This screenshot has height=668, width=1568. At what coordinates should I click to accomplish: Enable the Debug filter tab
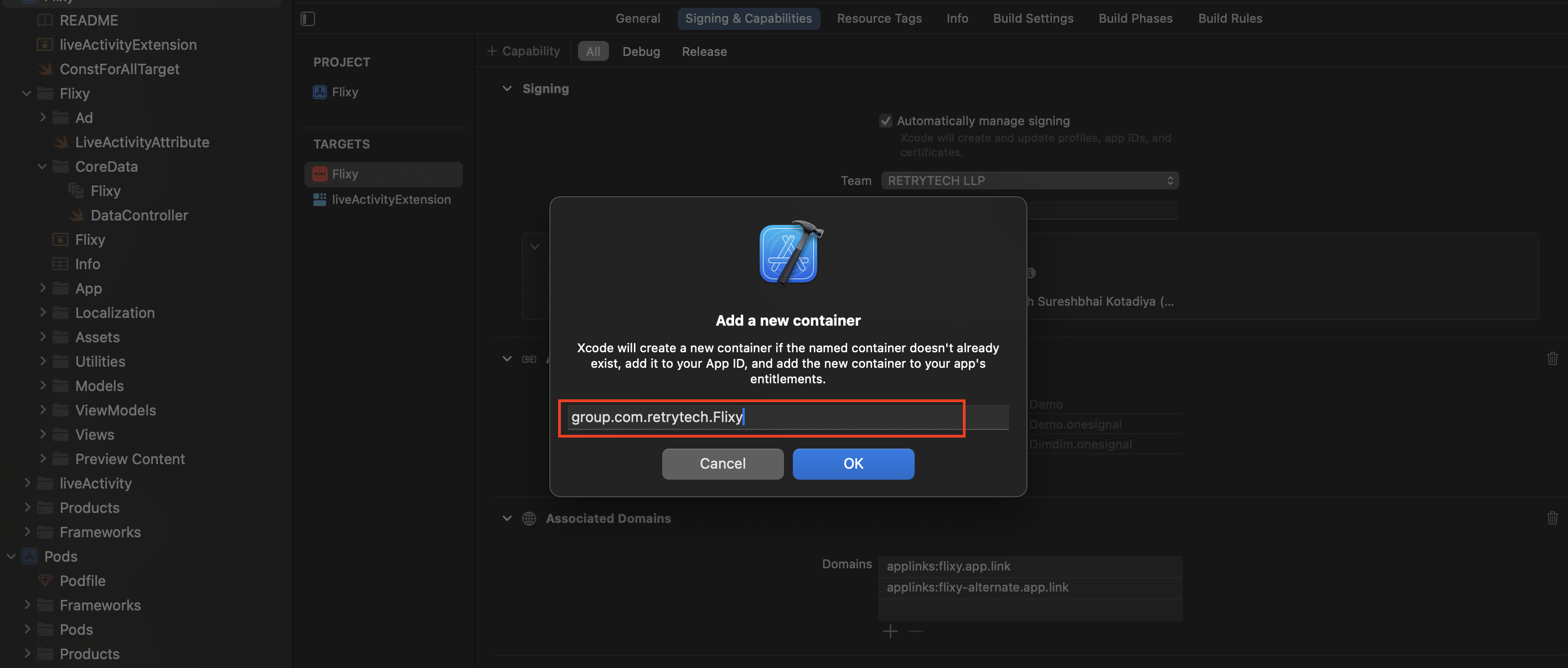click(x=640, y=50)
